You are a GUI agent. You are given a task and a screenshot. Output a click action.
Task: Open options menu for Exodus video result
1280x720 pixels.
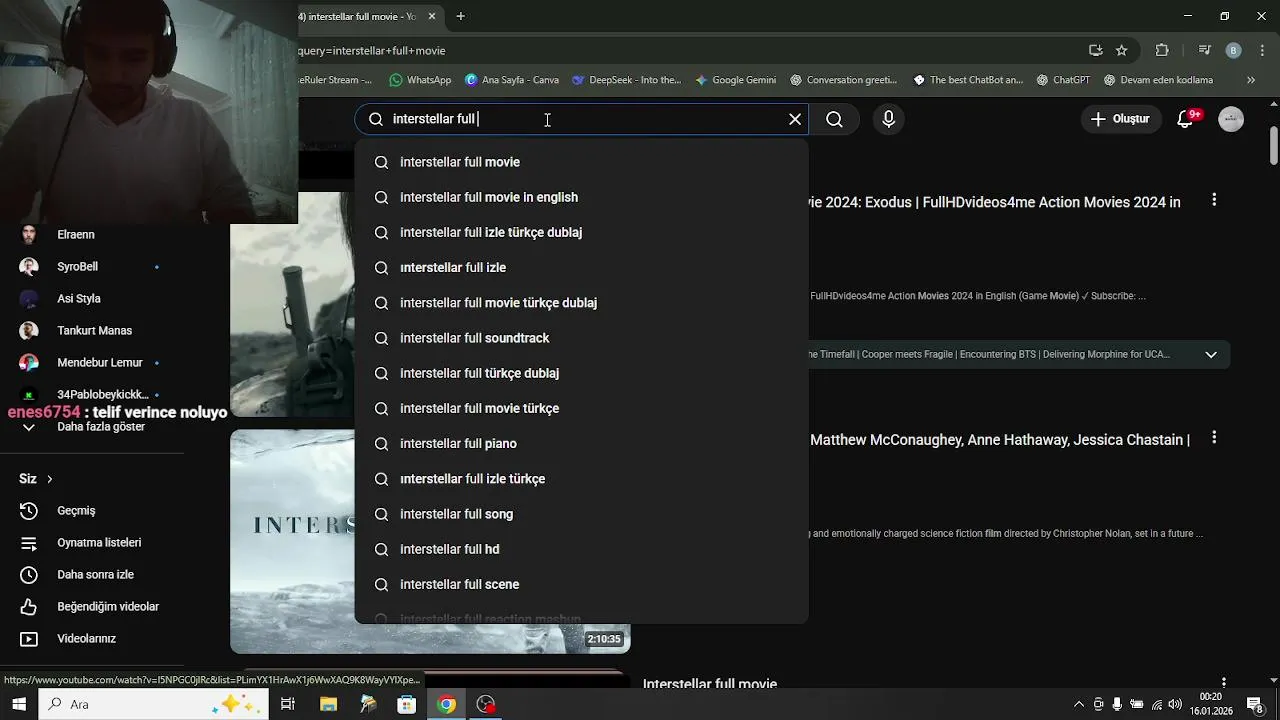[x=1214, y=200]
